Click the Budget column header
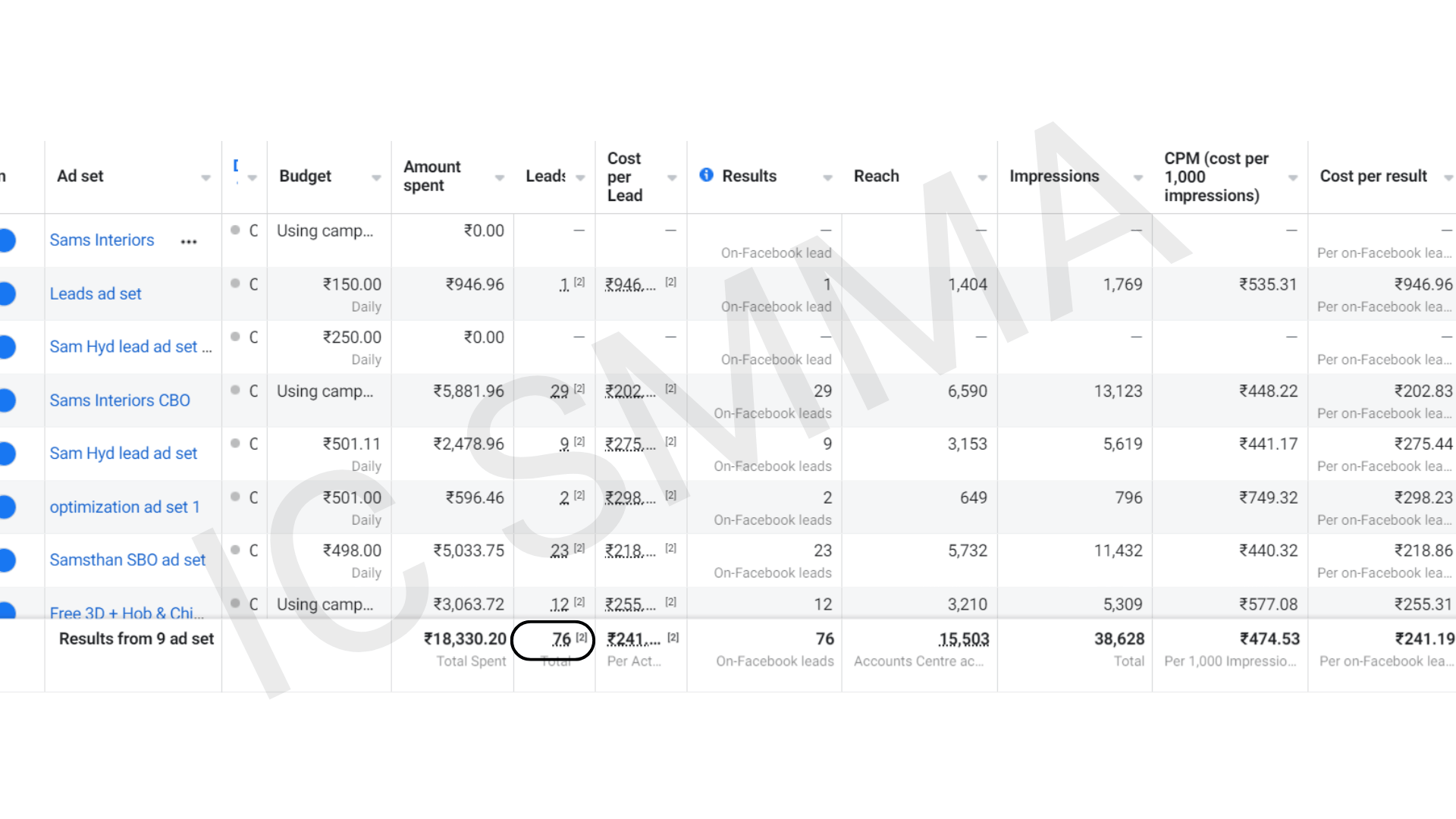Viewport: 1456px width, 819px height. point(305,176)
